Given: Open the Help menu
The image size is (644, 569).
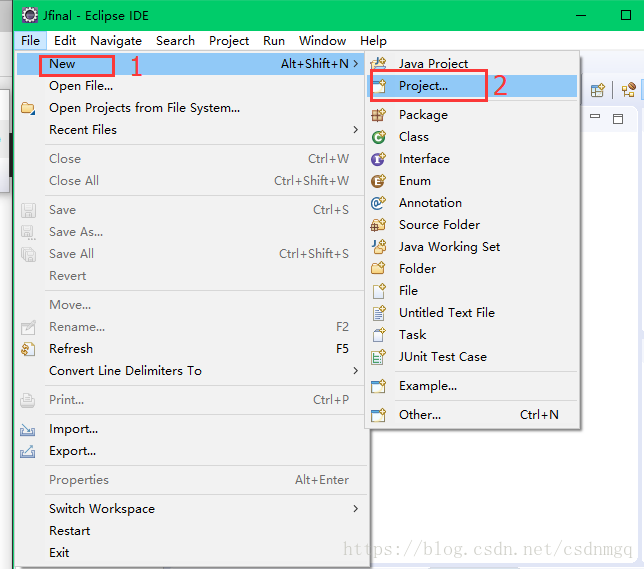Looking at the screenshot, I should 373,41.
